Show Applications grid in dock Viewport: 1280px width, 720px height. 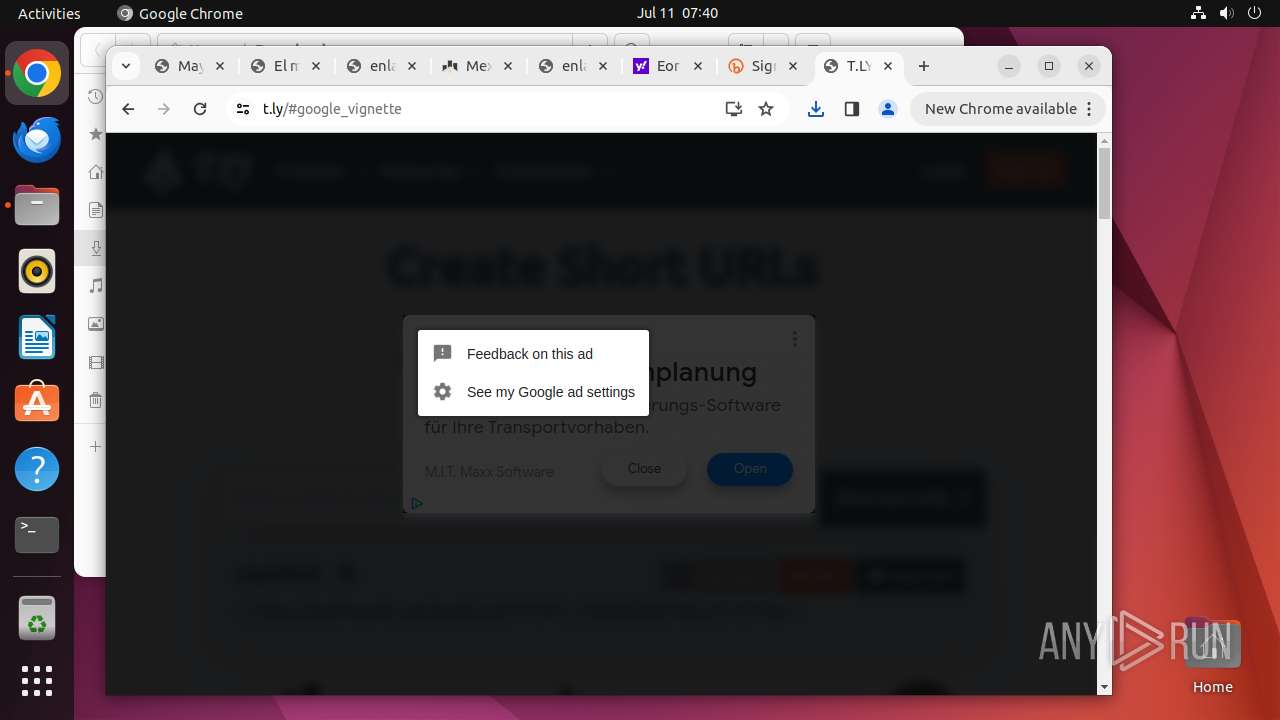37,681
